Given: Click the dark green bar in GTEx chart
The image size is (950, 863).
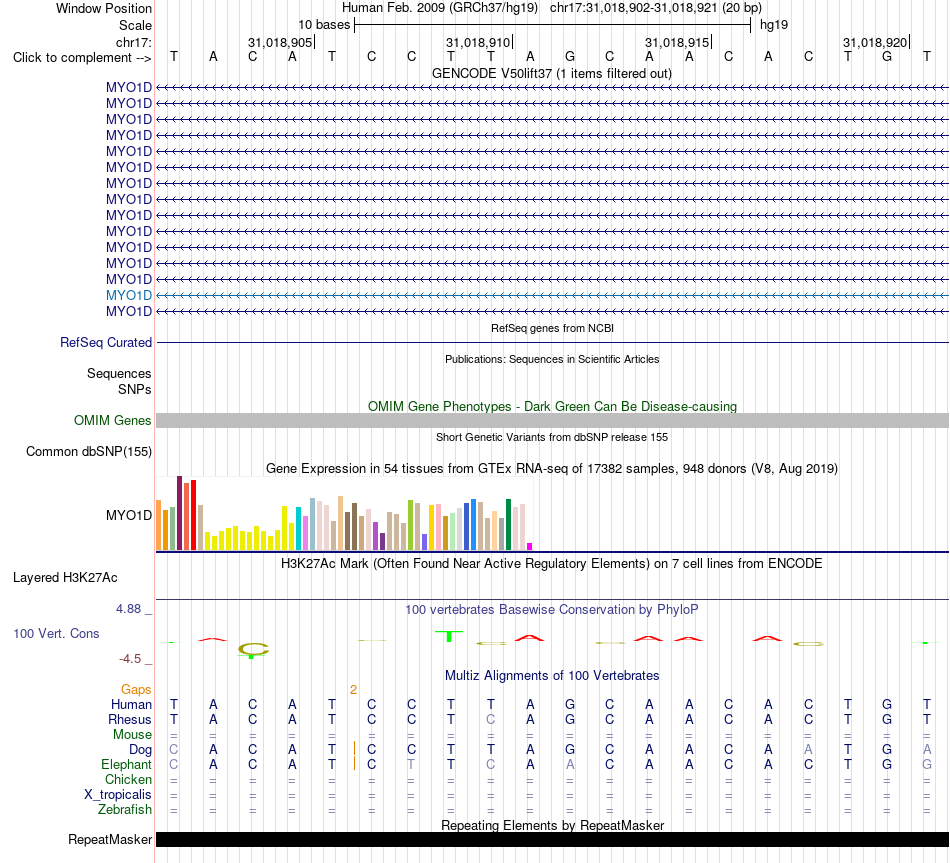Looking at the screenshot, I should (x=508, y=525).
